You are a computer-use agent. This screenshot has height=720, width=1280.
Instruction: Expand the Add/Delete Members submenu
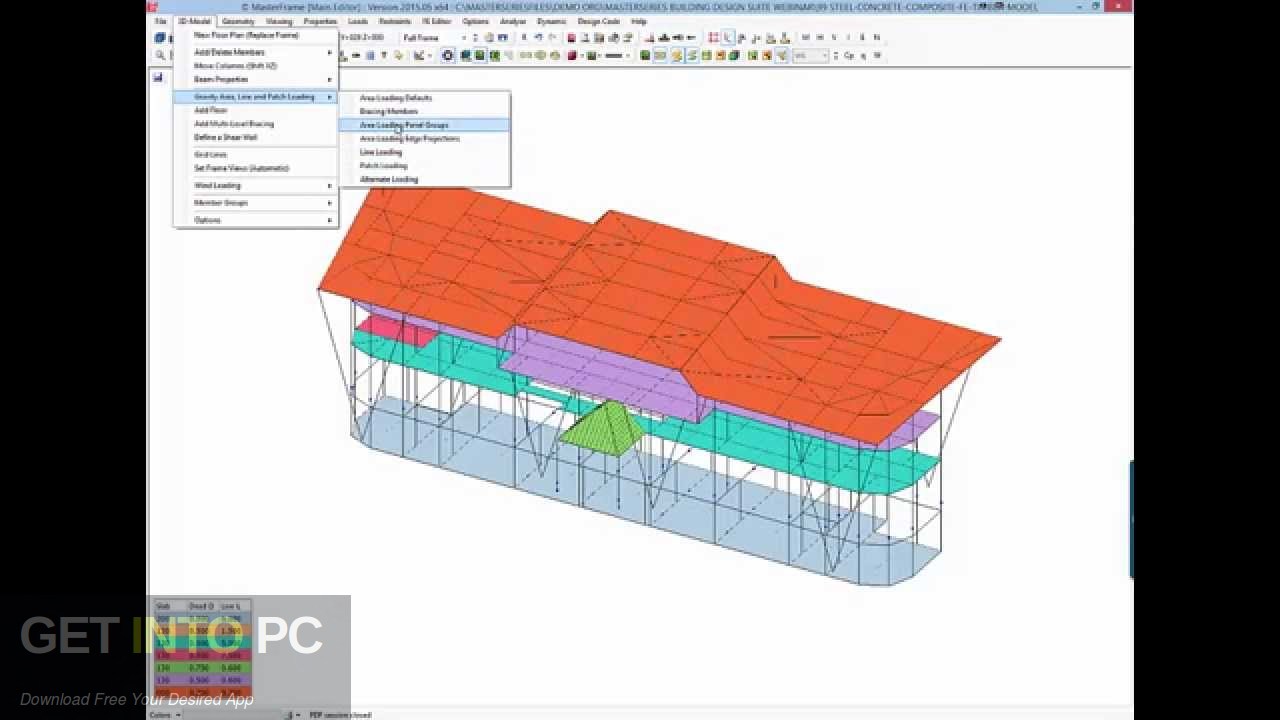click(255, 52)
